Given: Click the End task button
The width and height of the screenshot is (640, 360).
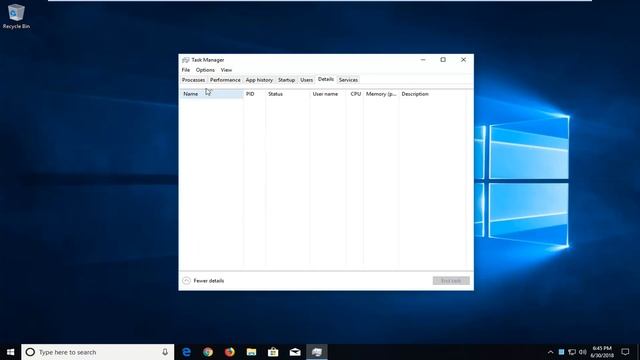Looking at the screenshot, I should pos(451,281).
